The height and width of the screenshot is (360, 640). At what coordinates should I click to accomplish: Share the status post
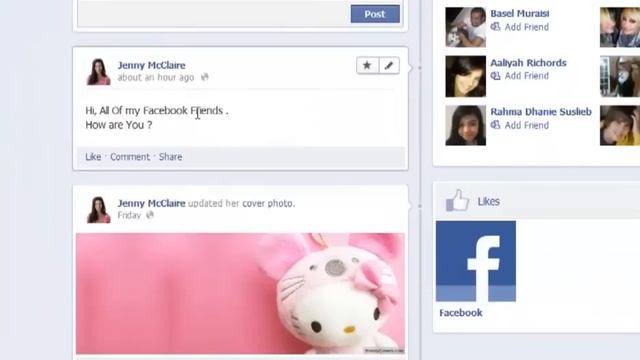171,157
